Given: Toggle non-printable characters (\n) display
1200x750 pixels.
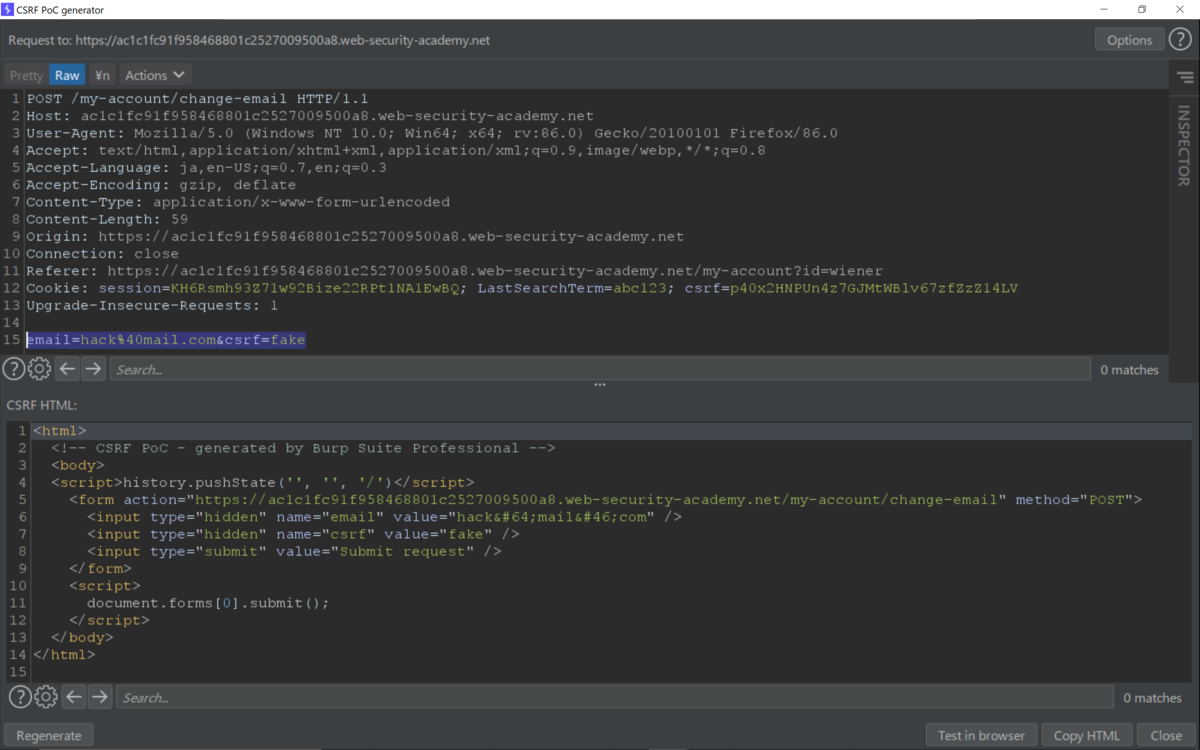Looking at the screenshot, I should point(102,75).
